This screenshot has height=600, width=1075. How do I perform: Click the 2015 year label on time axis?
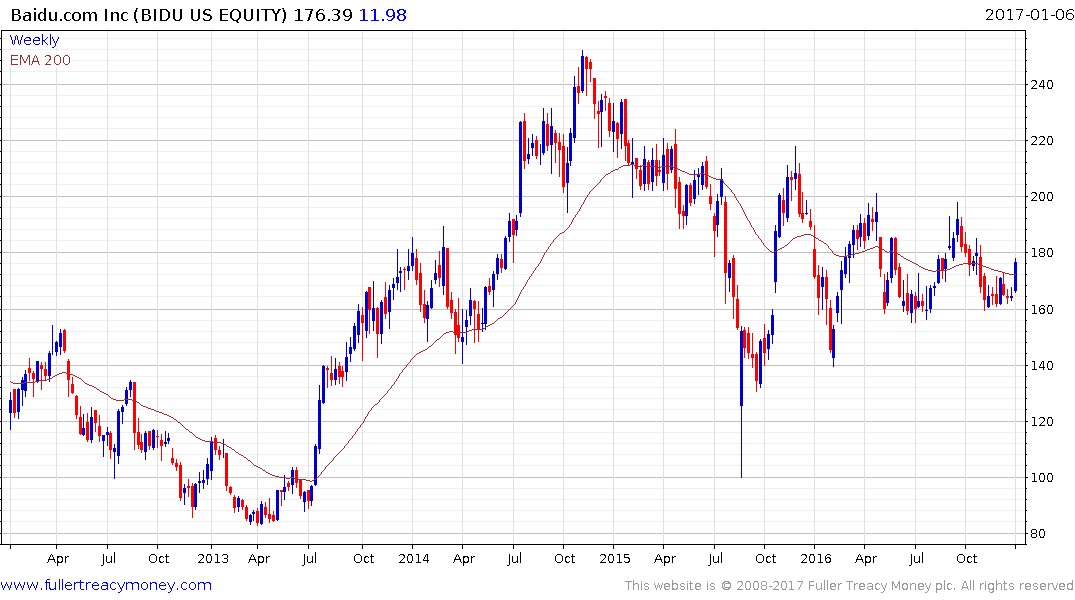[x=614, y=558]
